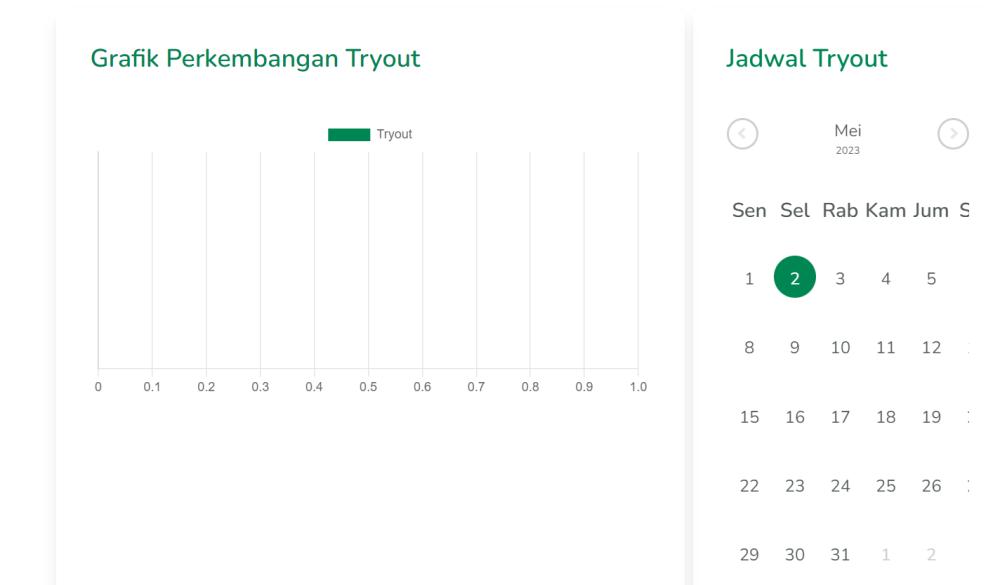Toggle the Tryout legend color box
This screenshot has height=585, width=1000.
[x=349, y=135]
